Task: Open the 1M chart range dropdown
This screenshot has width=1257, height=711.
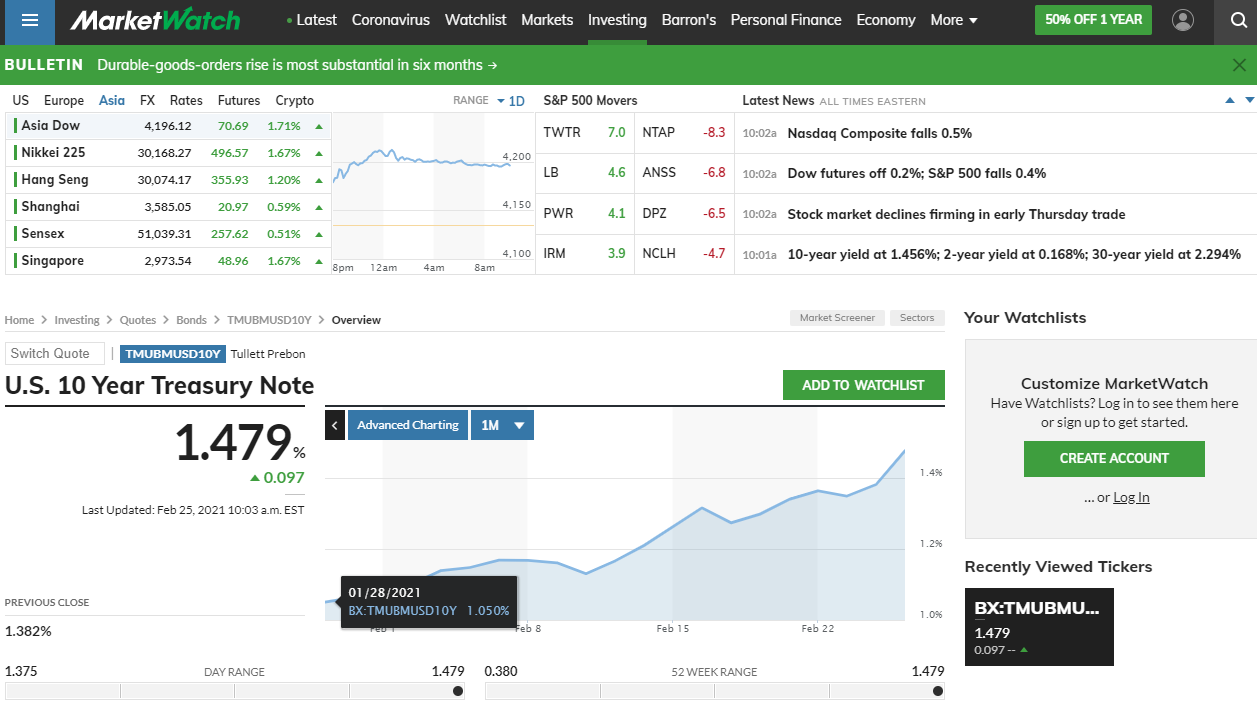Action: 502,425
